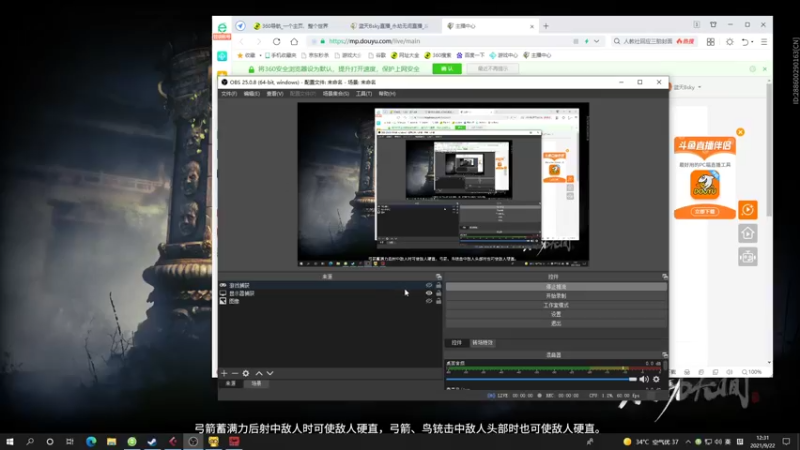This screenshot has width=800, height=450.
Task: Open the OBS 工具 tools menu
Action: point(364,94)
